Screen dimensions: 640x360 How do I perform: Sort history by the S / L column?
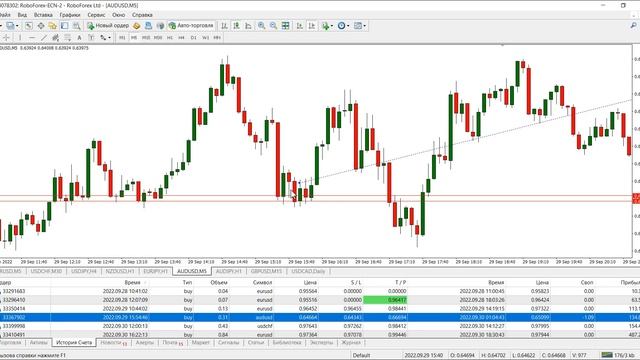[x=356, y=282]
